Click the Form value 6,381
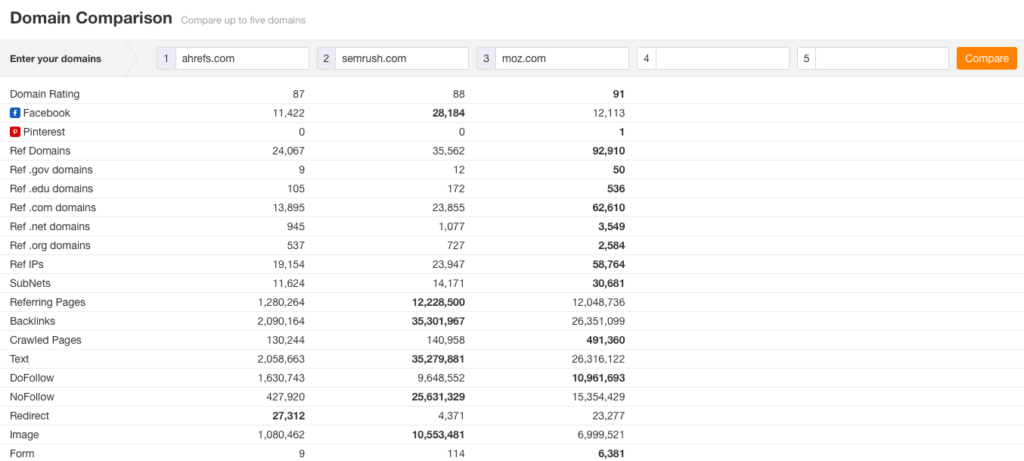This screenshot has height=461, width=1024. (611, 454)
